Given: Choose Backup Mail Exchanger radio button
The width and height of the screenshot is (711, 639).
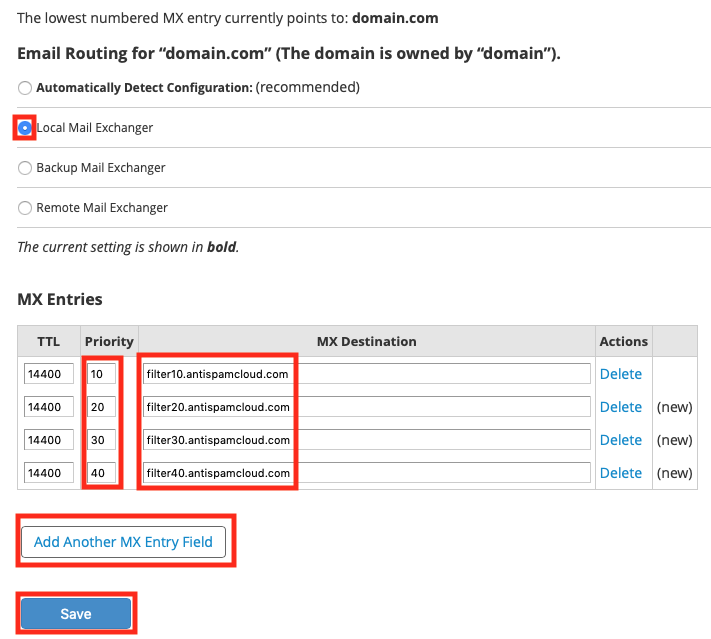Looking at the screenshot, I should (x=25, y=168).
